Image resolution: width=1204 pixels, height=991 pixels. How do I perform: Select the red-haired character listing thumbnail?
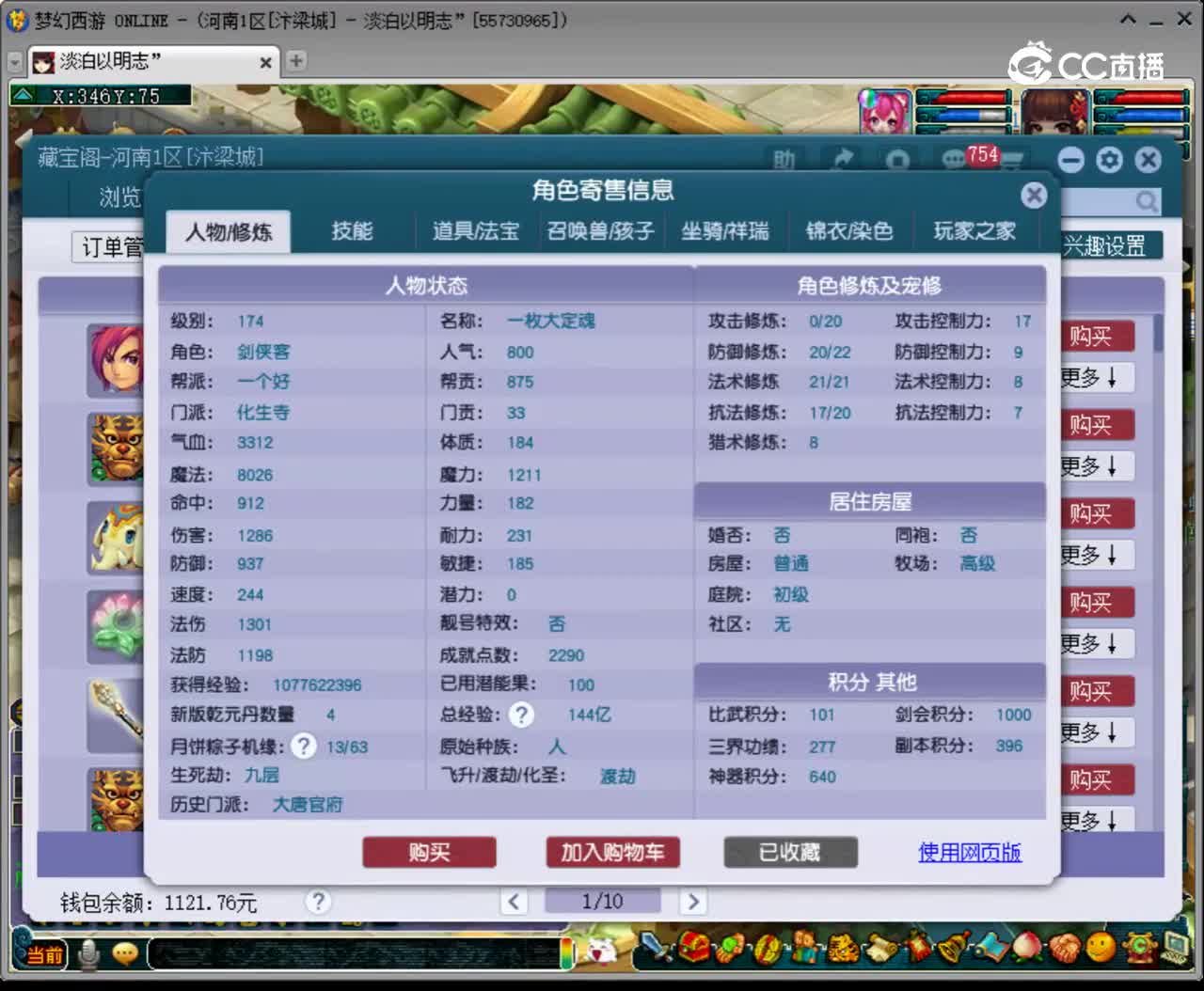click(x=115, y=359)
